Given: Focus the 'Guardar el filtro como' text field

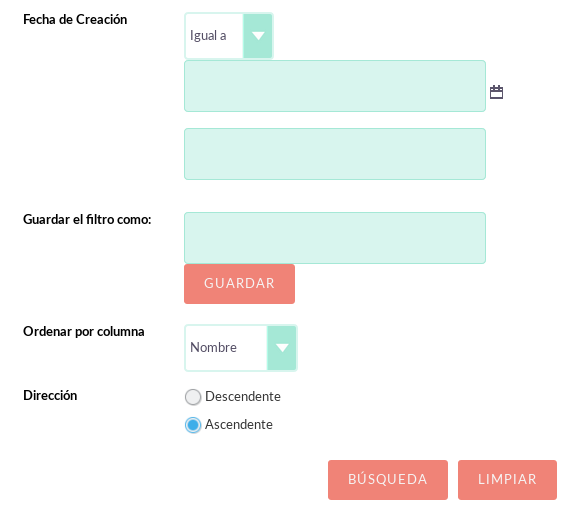Looking at the screenshot, I should pyautogui.click(x=335, y=238).
